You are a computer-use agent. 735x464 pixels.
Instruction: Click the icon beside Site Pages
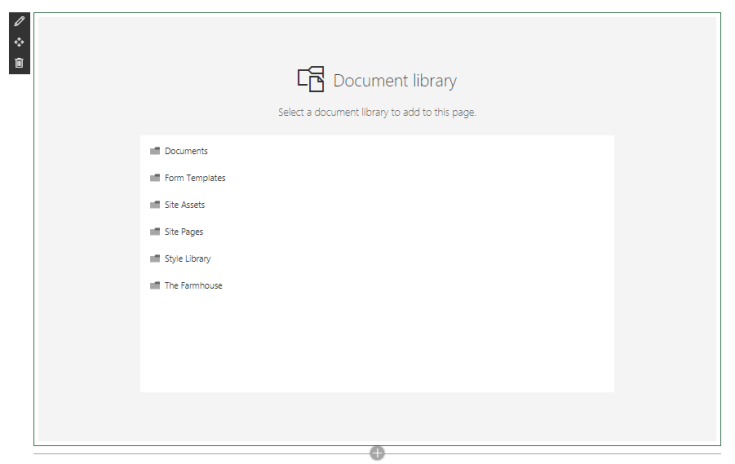pos(155,232)
